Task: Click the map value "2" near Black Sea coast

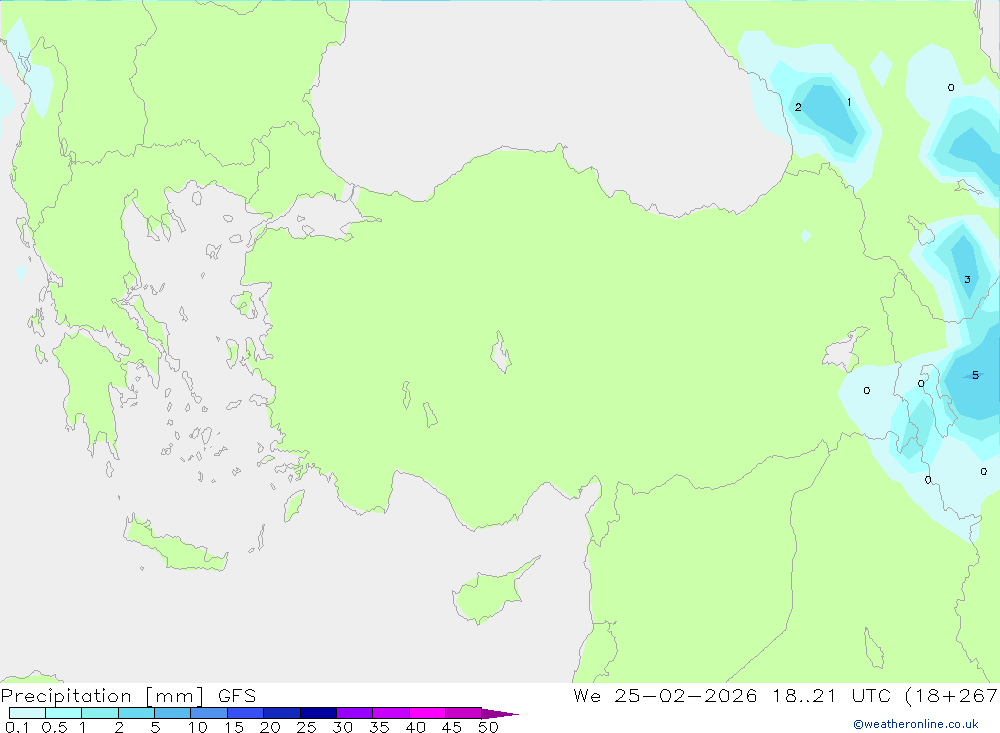Action: click(798, 107)
